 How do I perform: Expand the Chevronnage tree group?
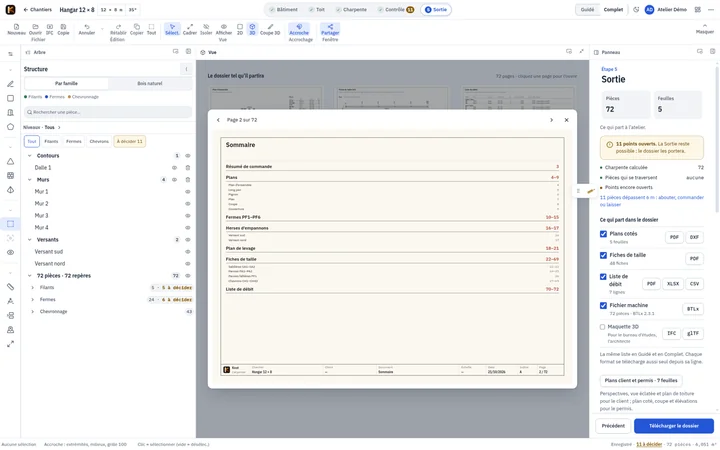(x=33, y=311)
